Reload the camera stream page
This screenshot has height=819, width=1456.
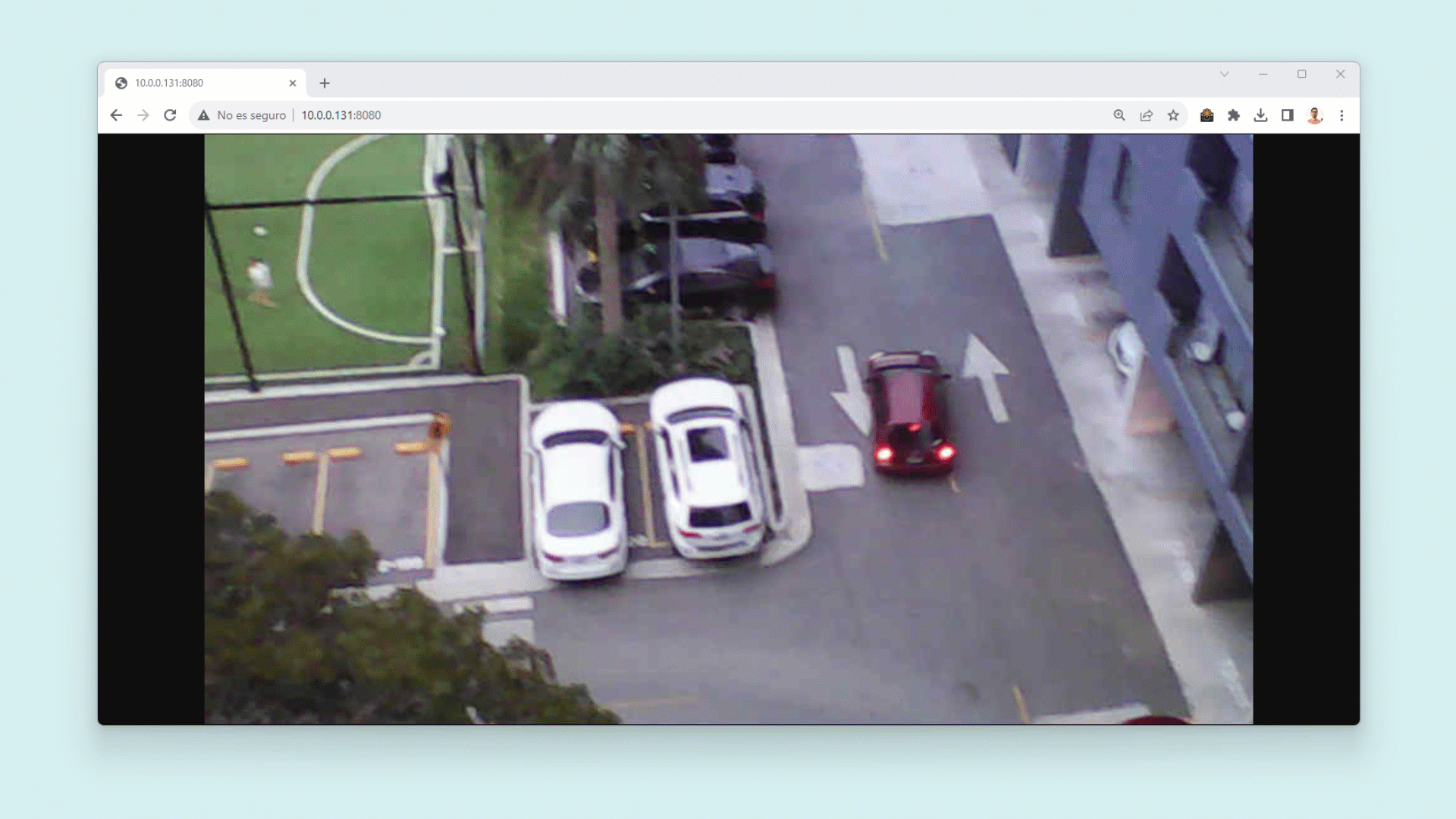tap(170, 115)
